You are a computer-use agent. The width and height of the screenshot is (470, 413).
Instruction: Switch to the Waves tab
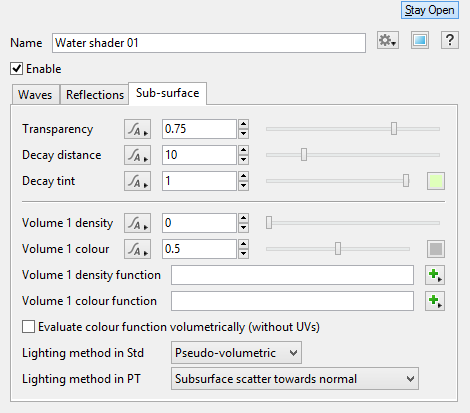(x=35, y=95)
